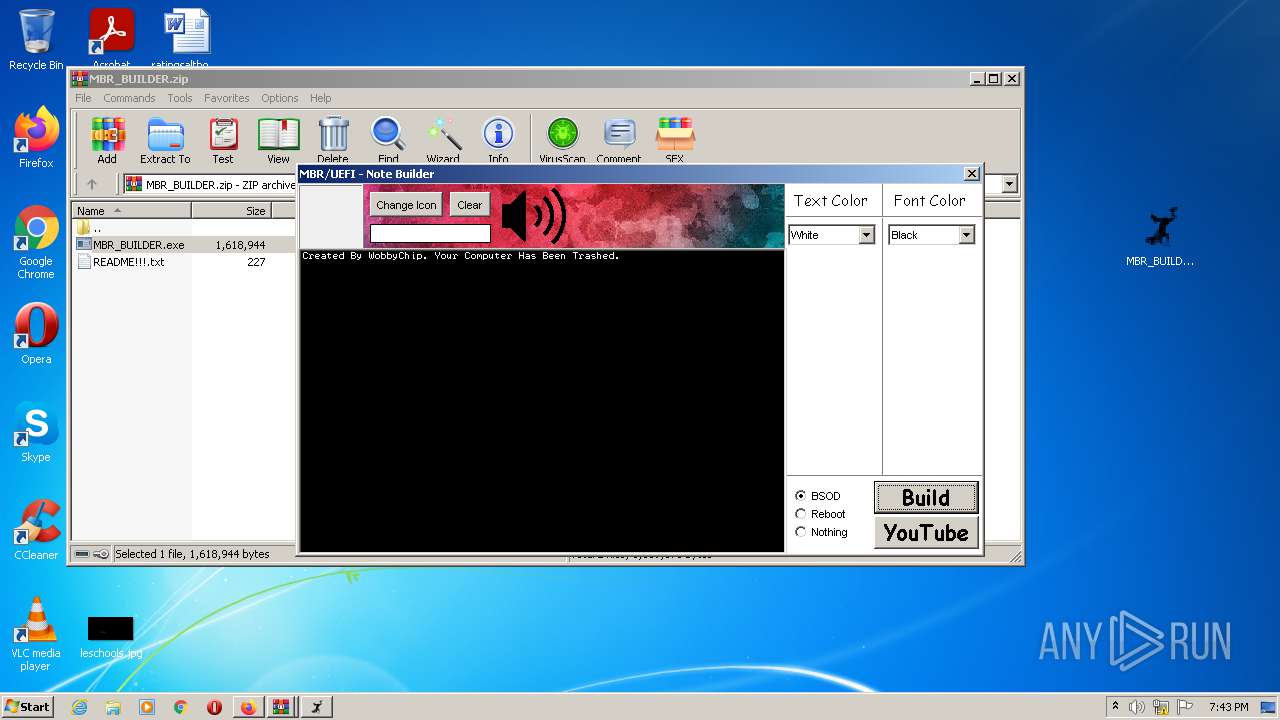Screen dimensions: 1280x720
Task: Open the Opera desktop shortcut
Action: (36, 335)
